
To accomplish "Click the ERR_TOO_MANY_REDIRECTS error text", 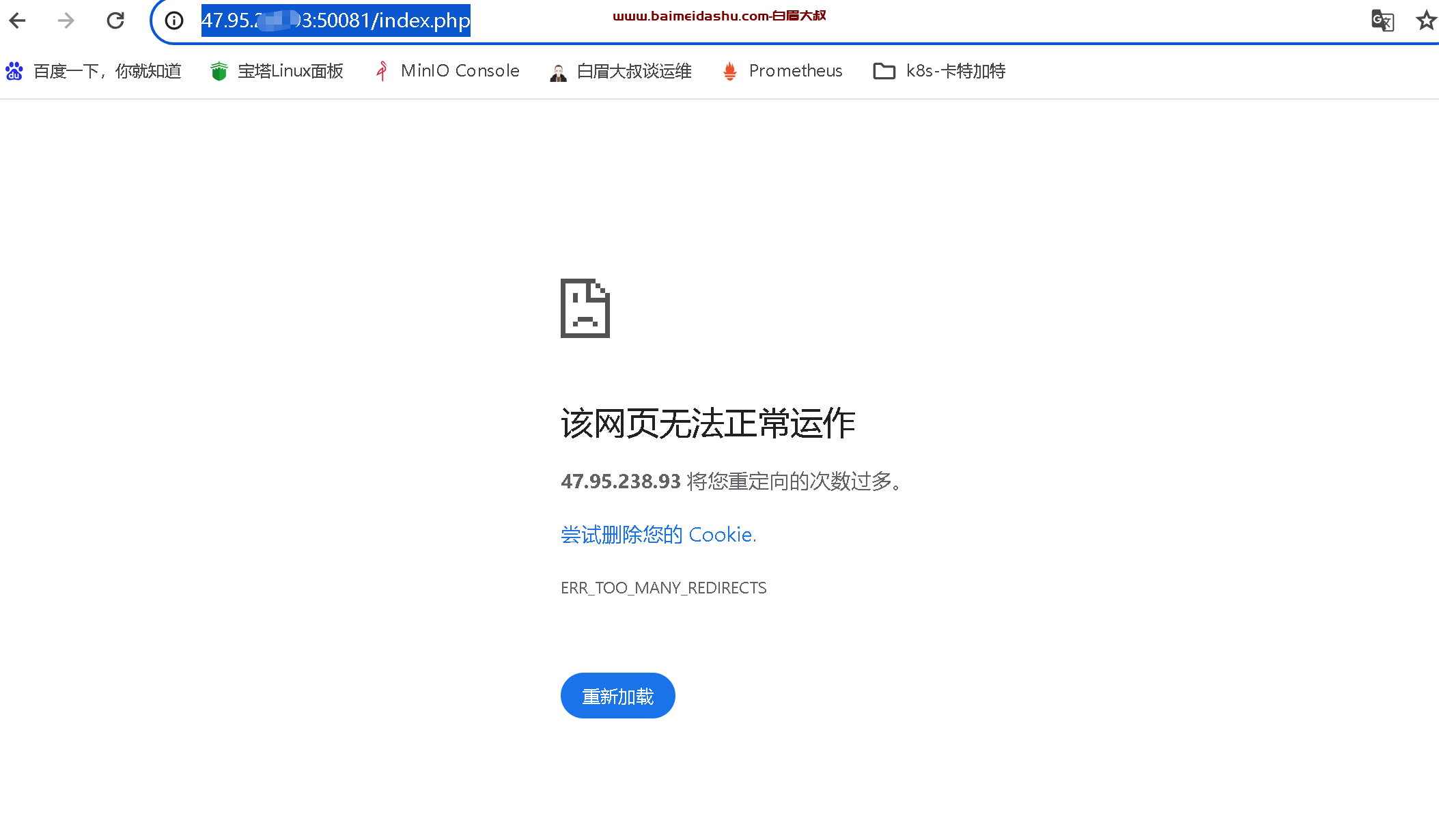I will (x=663, y=587).
